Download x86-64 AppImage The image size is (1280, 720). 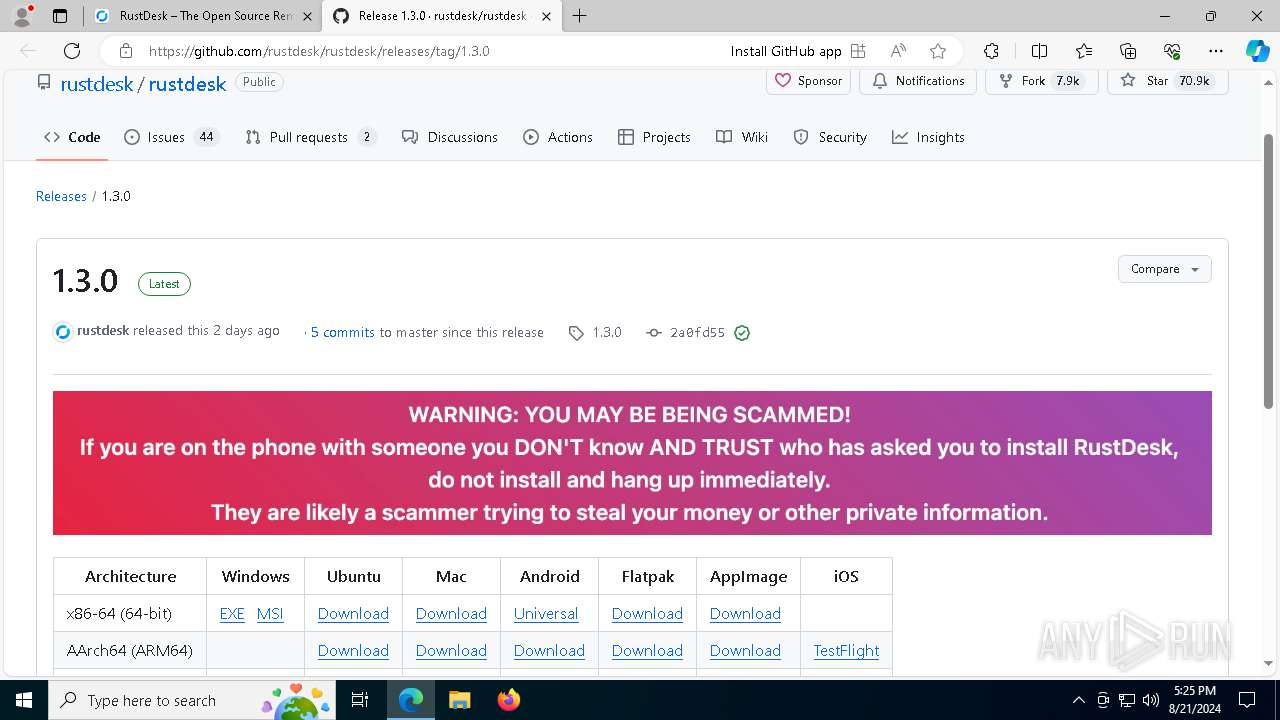(x=745, y=614)
